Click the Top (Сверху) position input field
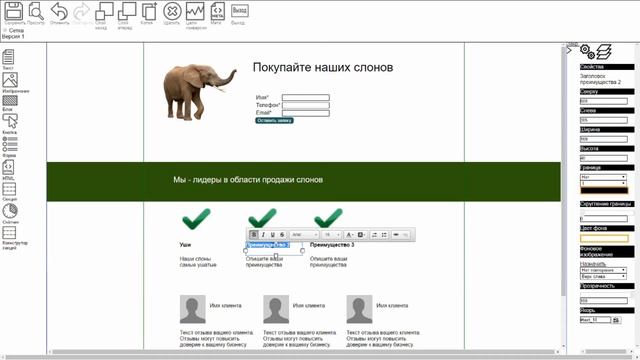The height and width of the screenshot is (360, 640). click(604, 101)
